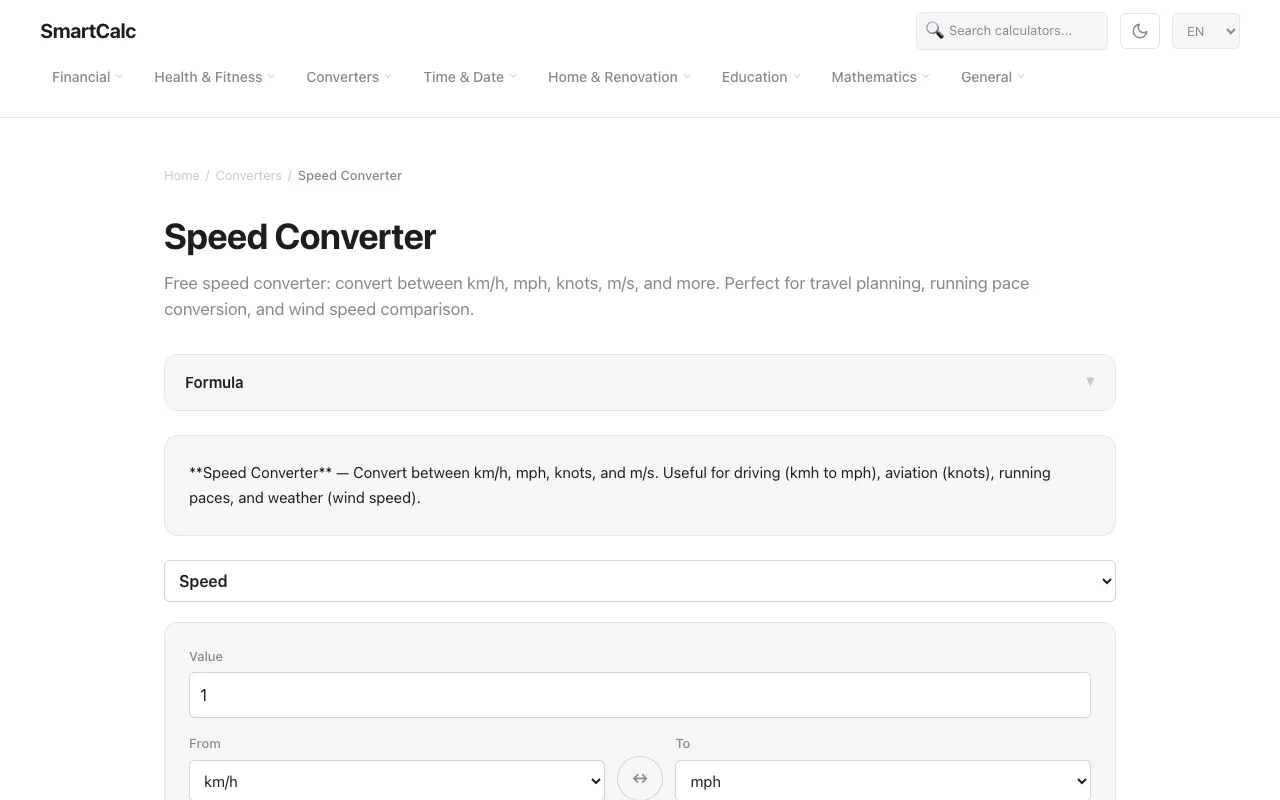The height and width of the screenshot is (800, 1280).
Task: Click the From field label
Action: tap(205, 743)
